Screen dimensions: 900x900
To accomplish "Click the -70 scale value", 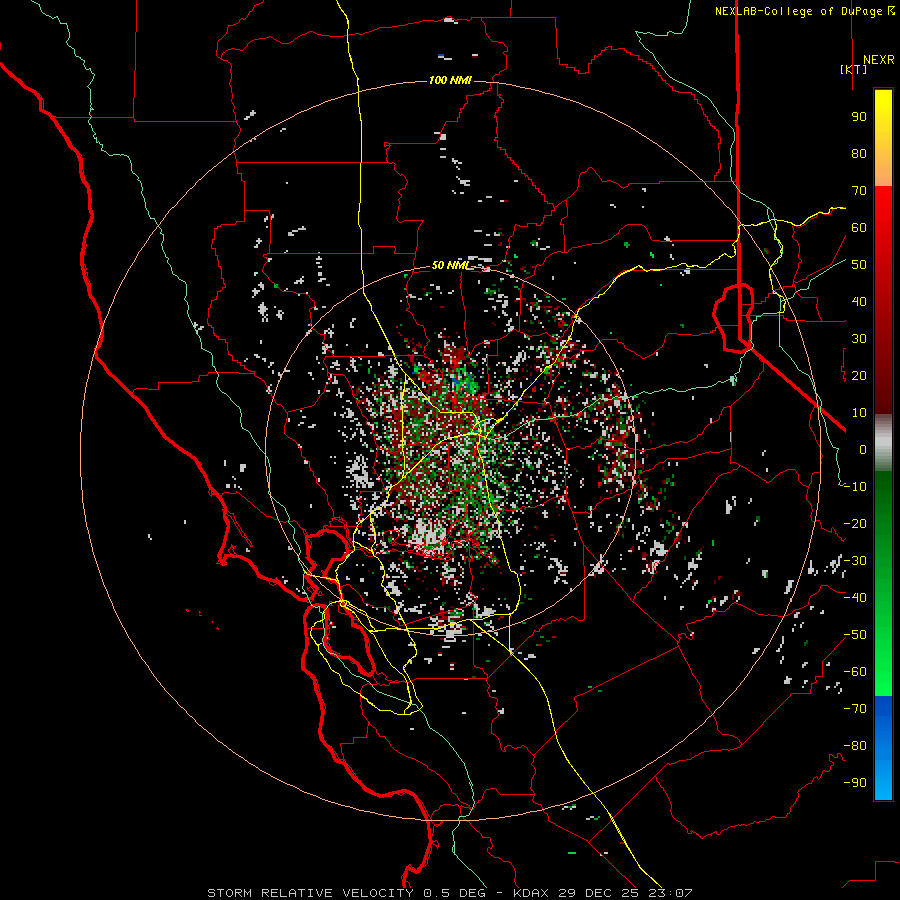I will (855, 709).
